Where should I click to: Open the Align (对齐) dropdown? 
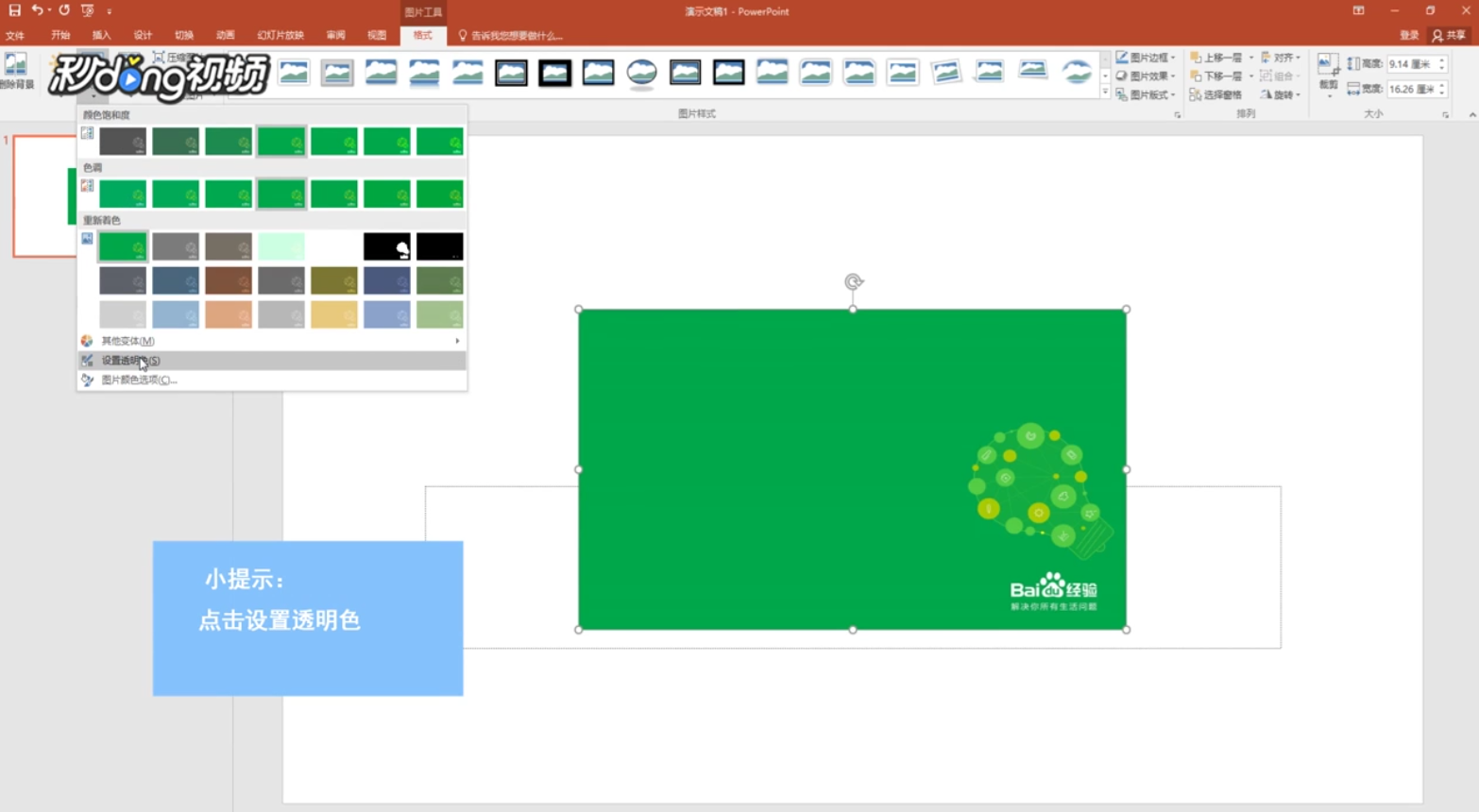pos(1281,58)
